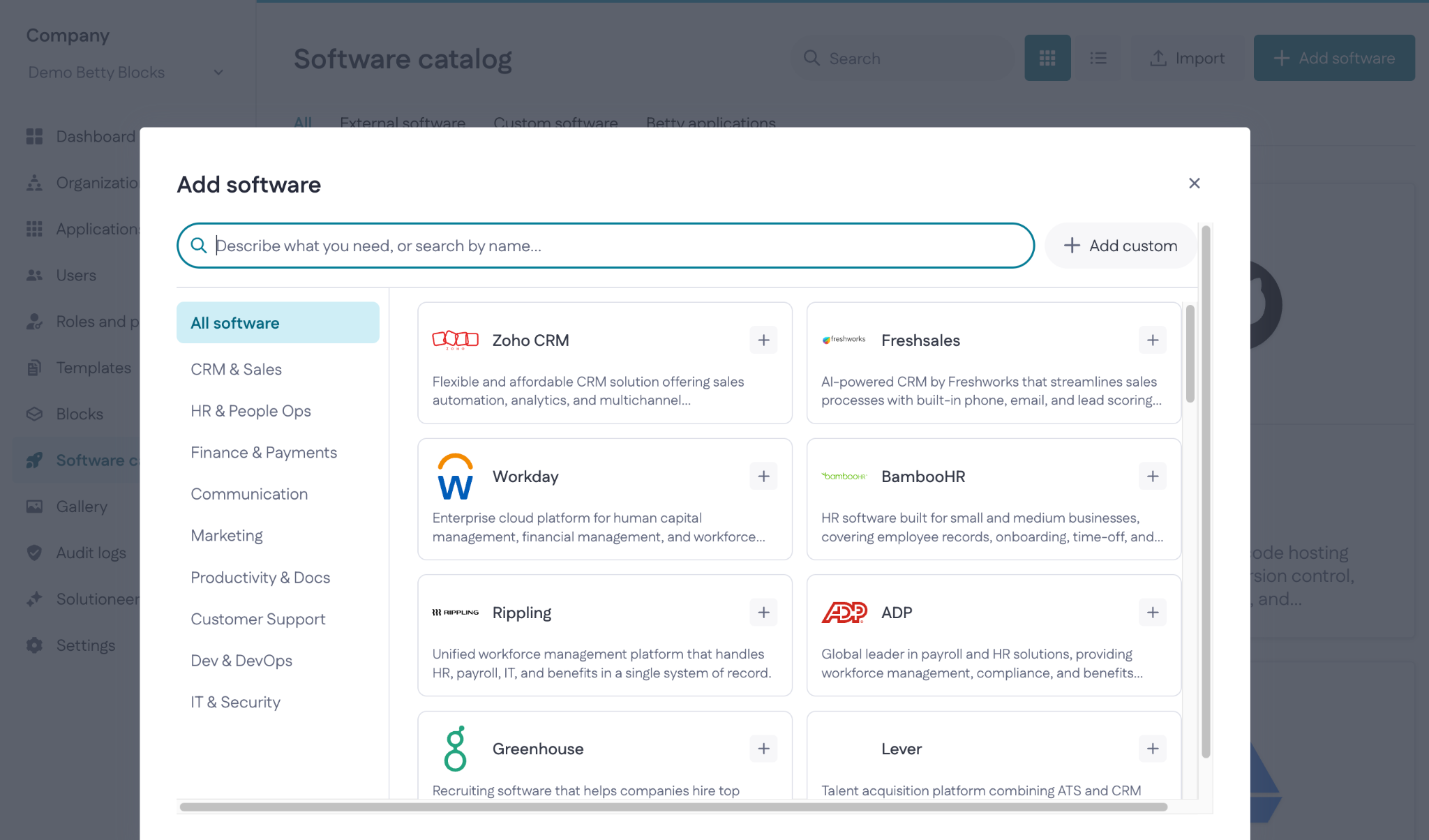Click the Zoho logo
The image size is (1429, 840).
coord(455,340)
